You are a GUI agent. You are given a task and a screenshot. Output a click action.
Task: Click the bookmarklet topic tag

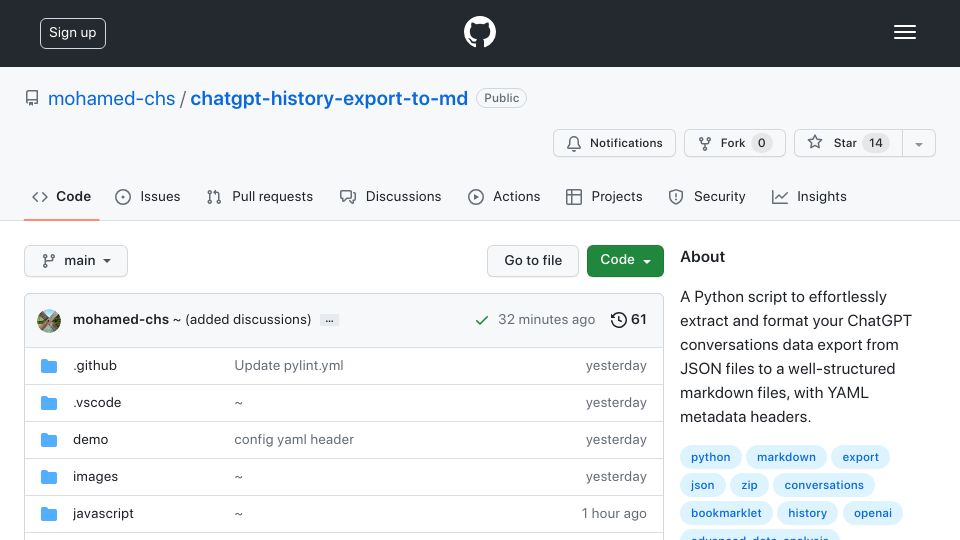pyautogui.click(x=726, y=514)
